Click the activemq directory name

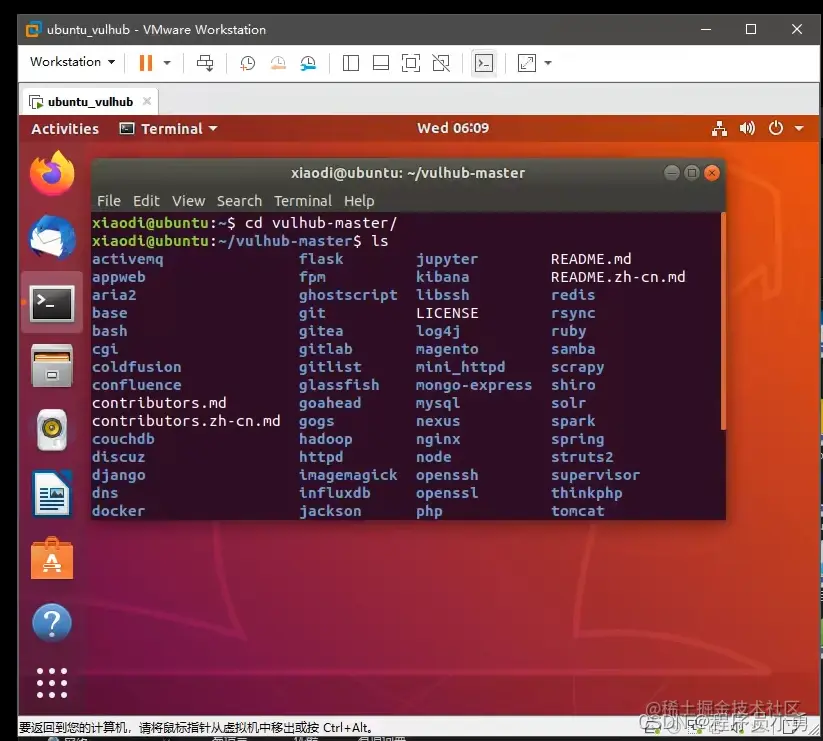coord(128,259)
